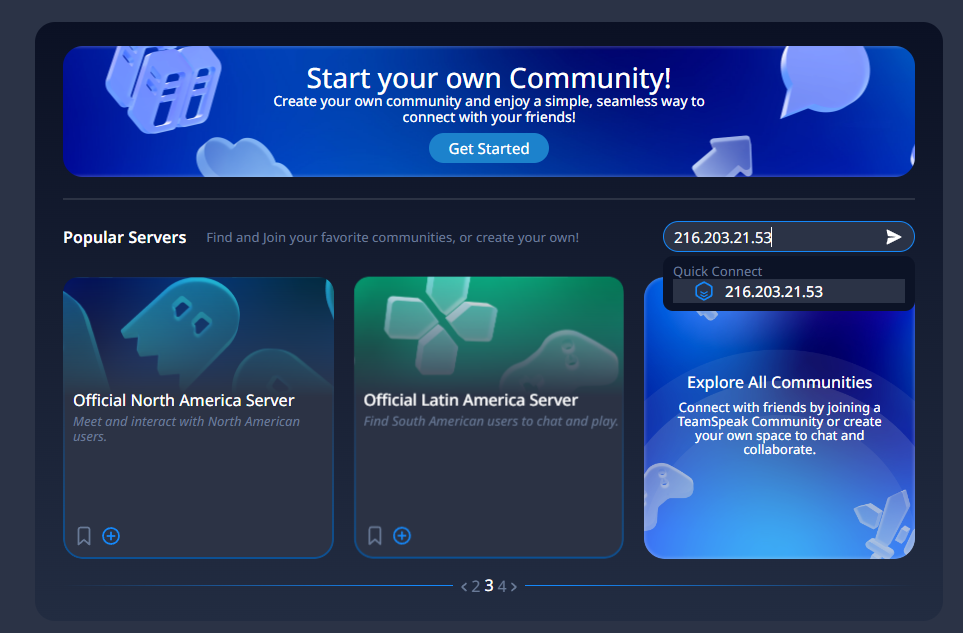
Task: Switch to page 4 of popular servers
Action: point(502,587)
